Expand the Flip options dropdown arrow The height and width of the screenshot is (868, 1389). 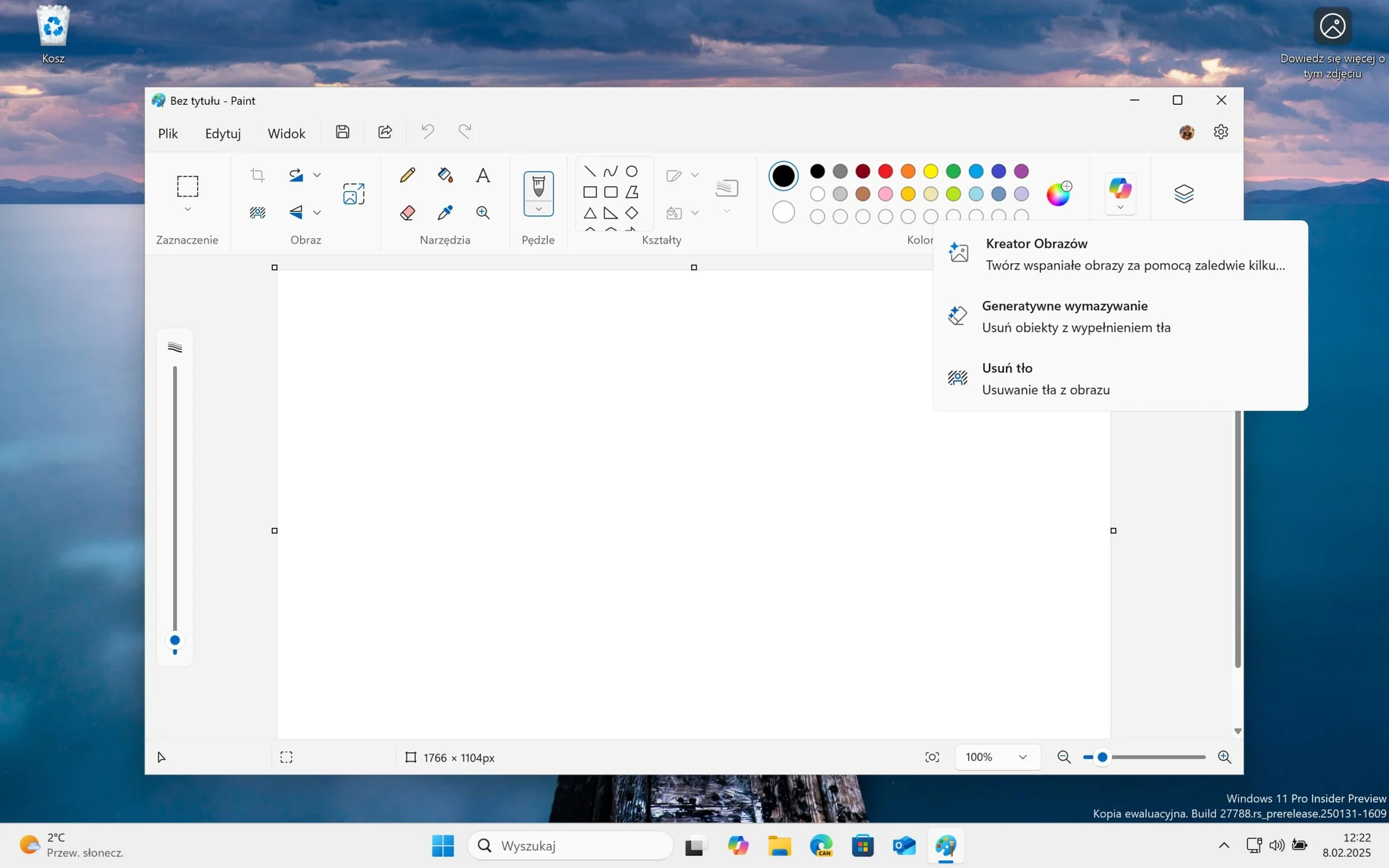click(317, 212)
